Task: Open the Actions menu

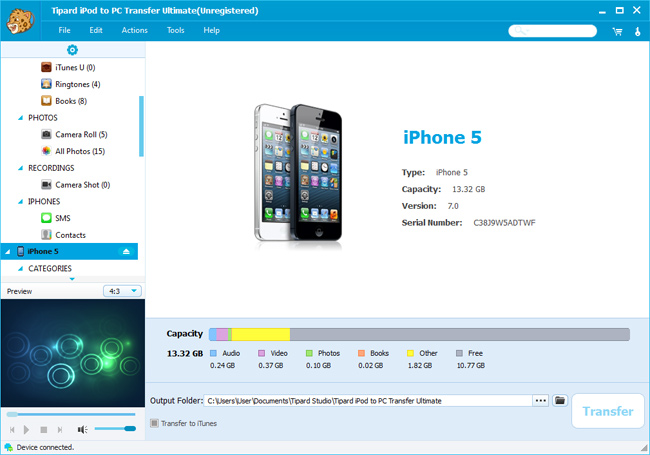Action: (134, 30)
